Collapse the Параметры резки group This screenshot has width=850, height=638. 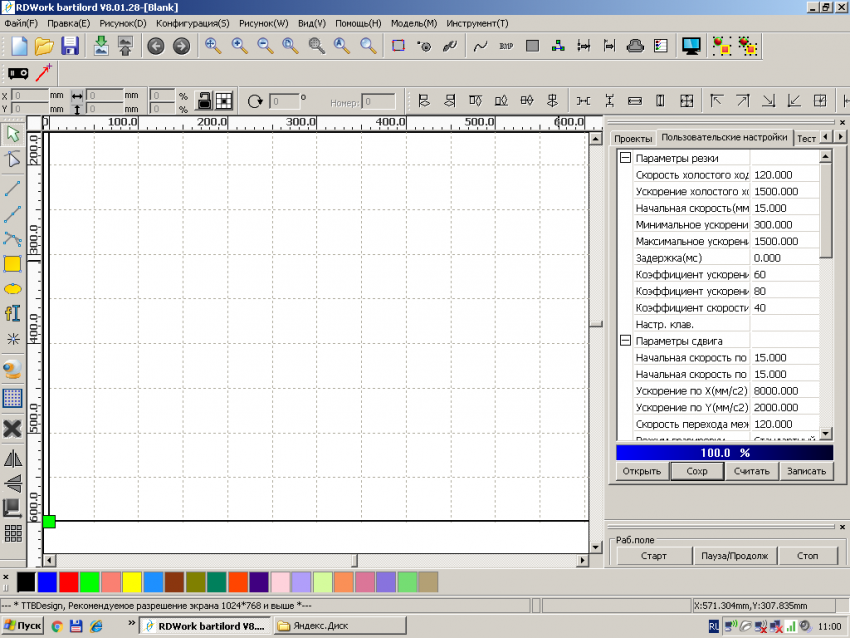pyautogui.click(x=626, y=158)
